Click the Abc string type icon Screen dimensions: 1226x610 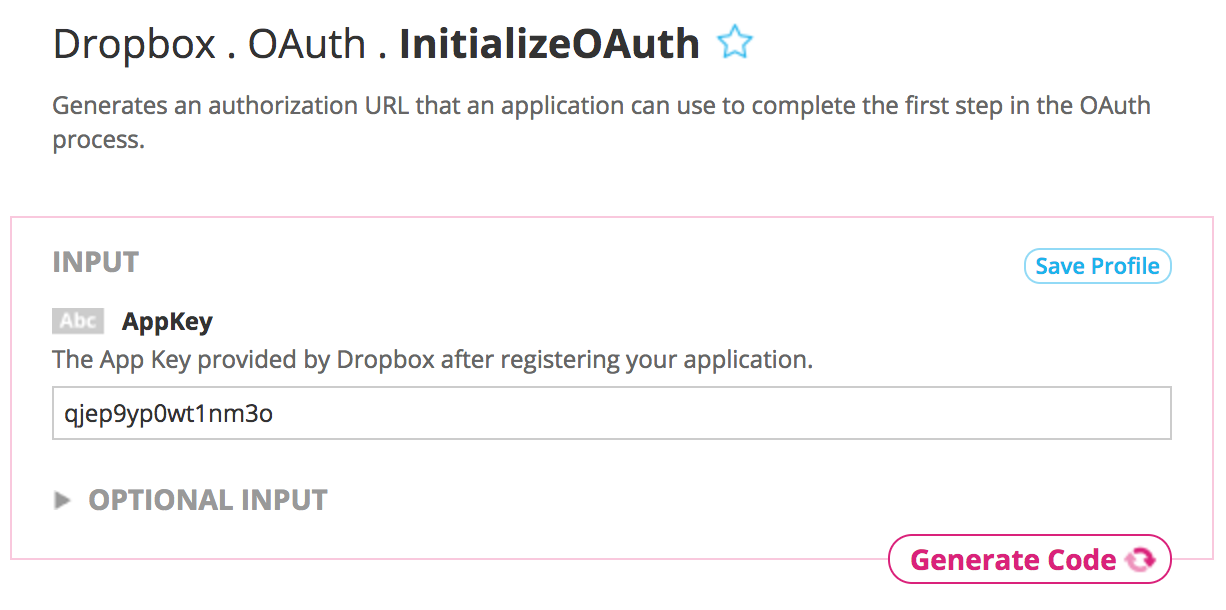(78, 321)
